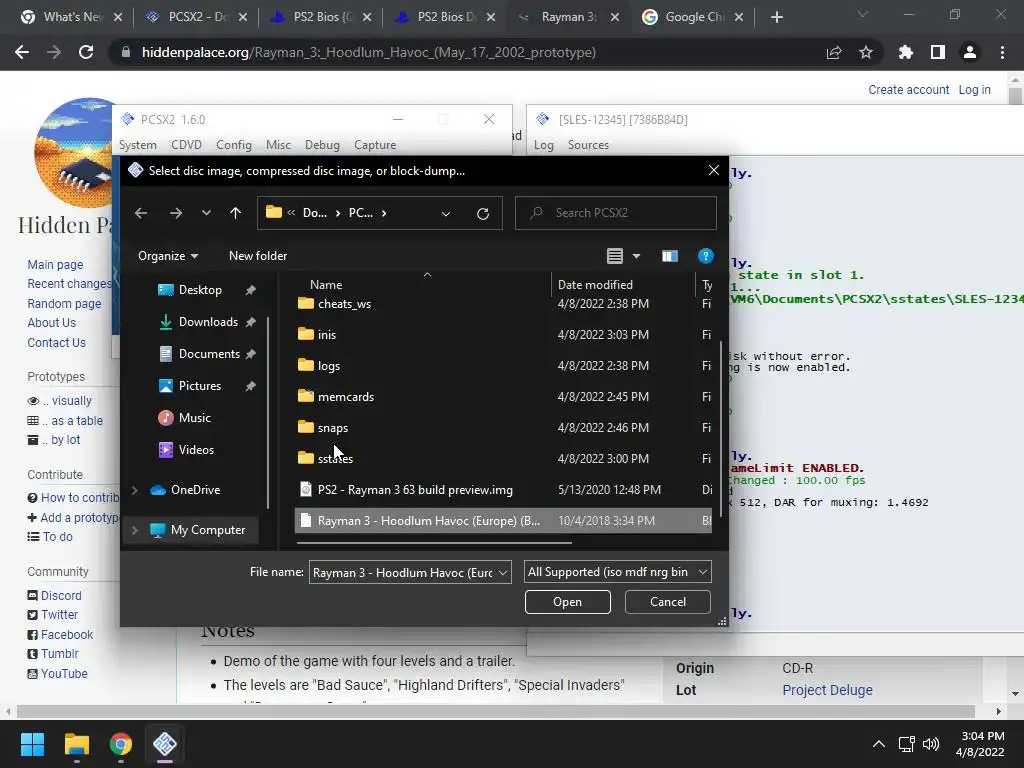This screenshot has width=1024, height=768.
Task: Select Documents in the navigation pane
Action: [x=209, y=354]
